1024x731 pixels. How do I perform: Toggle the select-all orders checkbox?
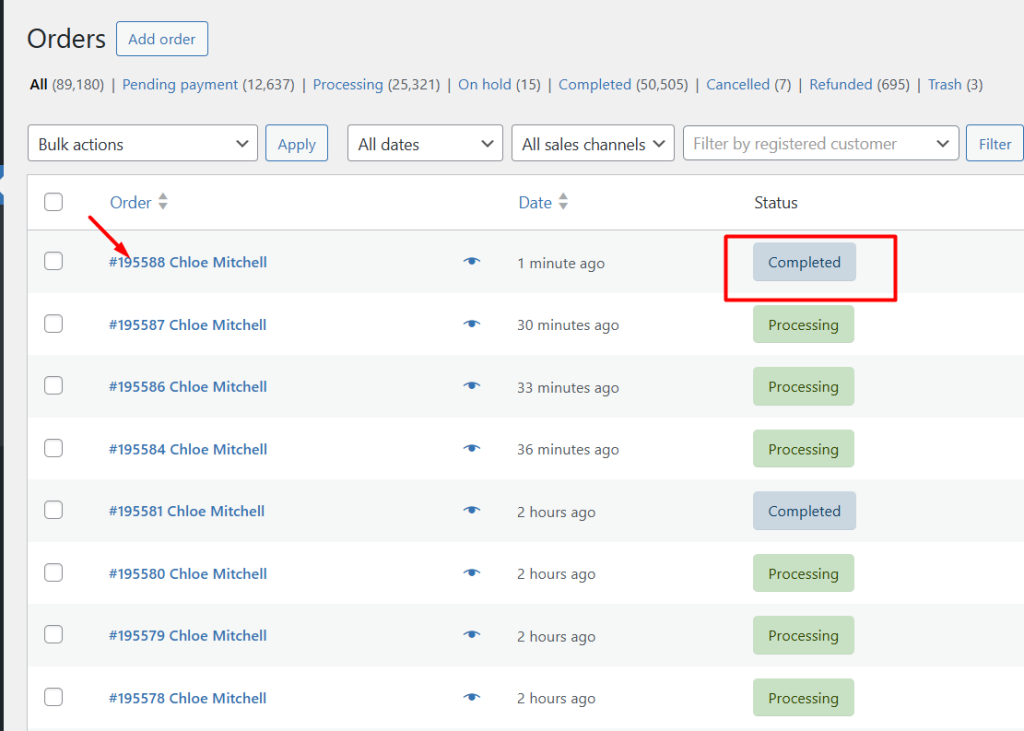click(x=53, y=201)
